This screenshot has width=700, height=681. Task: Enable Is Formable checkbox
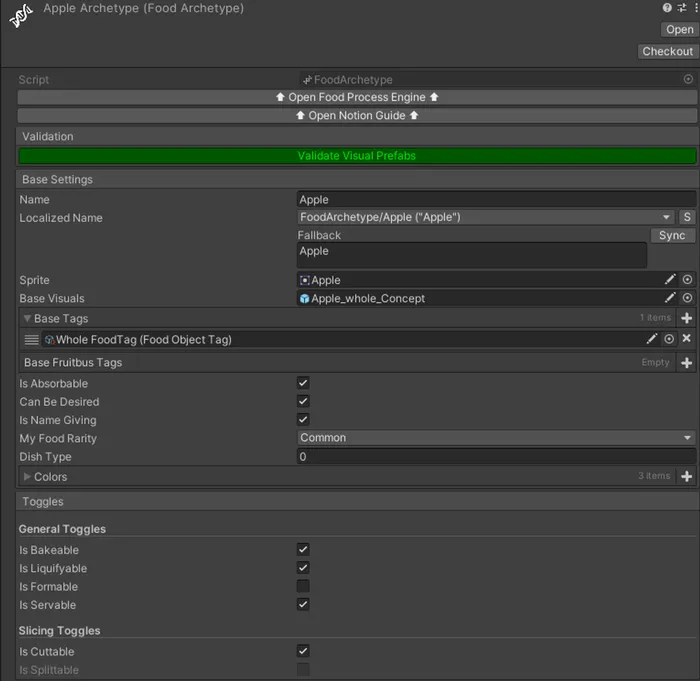point(303,586)
